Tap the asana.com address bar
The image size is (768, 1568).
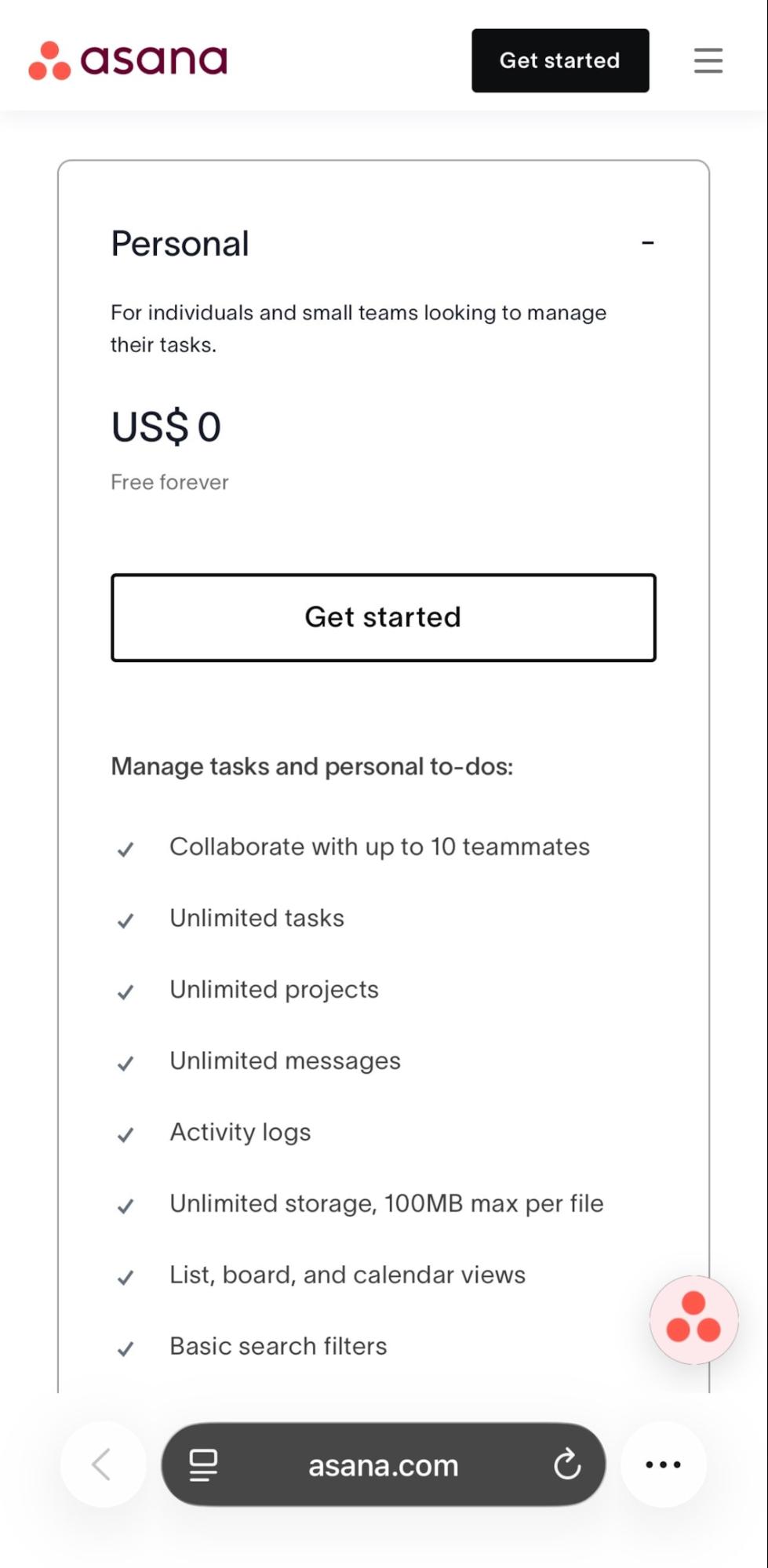(383, 1464)
